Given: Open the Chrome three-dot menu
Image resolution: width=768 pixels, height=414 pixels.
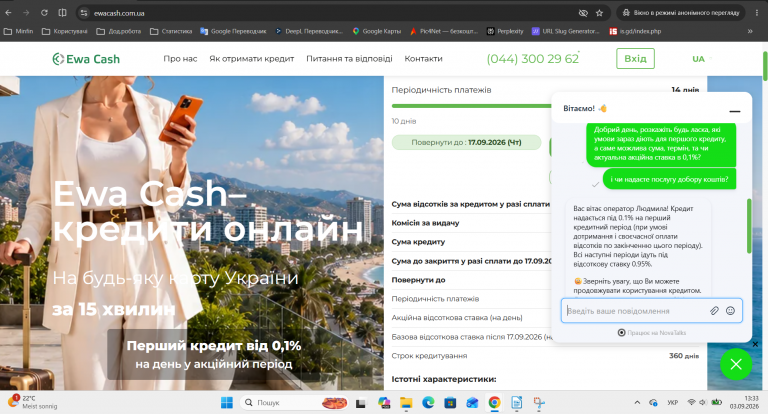Looking at the screenshot, I should [757, 13].
